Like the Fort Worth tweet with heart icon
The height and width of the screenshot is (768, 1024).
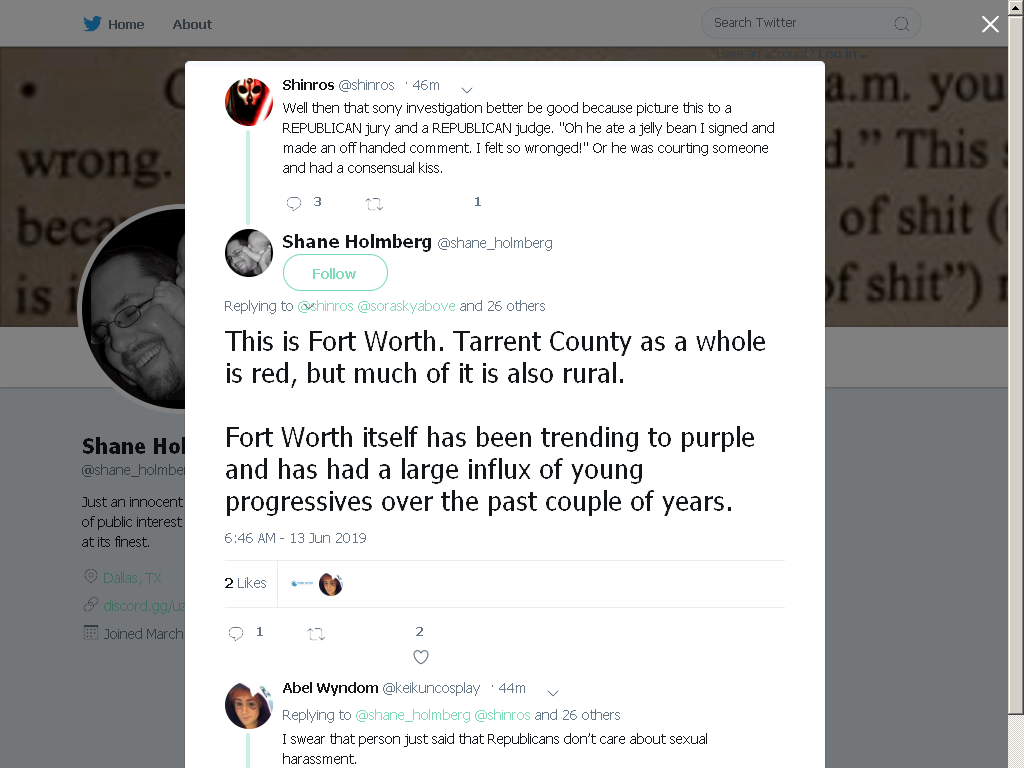coord(421,657)
